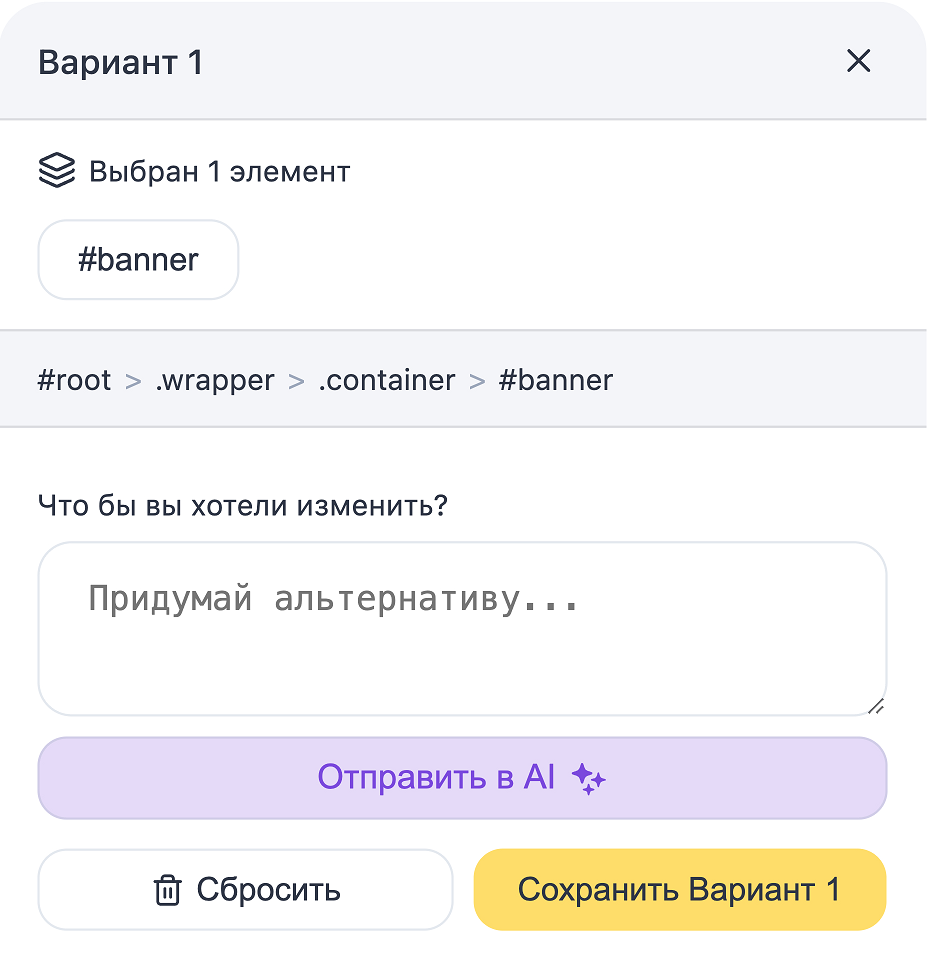Screen dimensions: 927x953
Task: Click the separator arrow after .container
Action: pos(477,381)
